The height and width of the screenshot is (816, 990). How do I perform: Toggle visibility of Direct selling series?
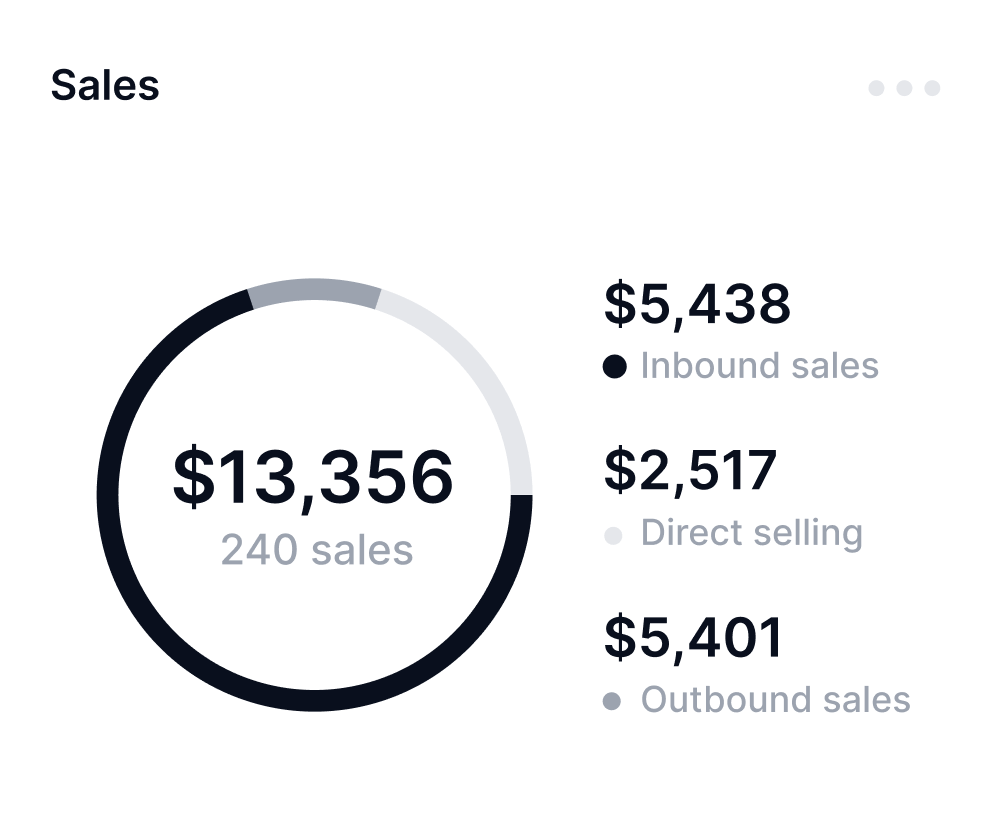pyautogui.click(x=751, y=533)
